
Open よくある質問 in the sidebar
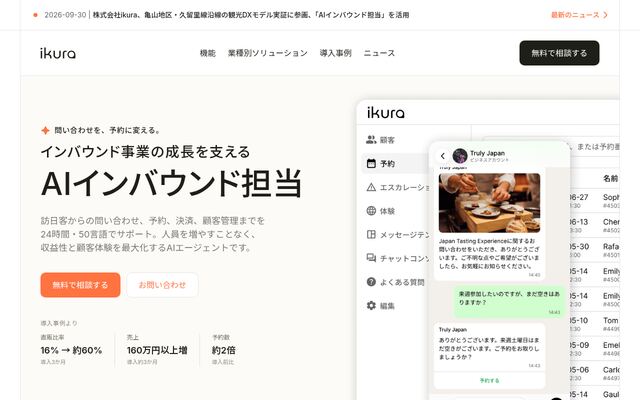tap(402, 282)
